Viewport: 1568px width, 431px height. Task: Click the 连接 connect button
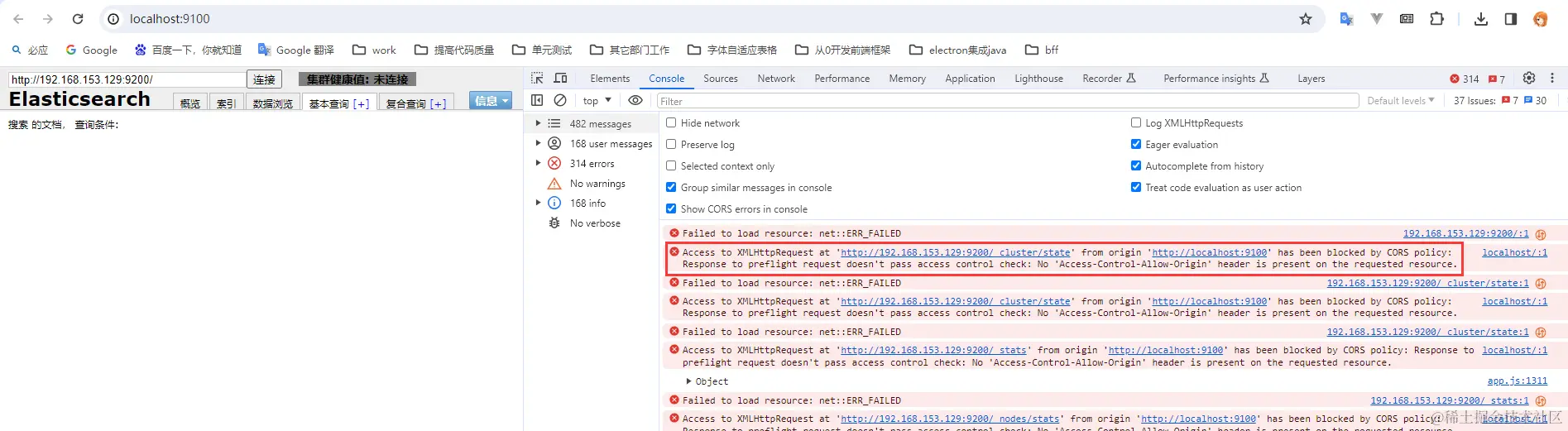(x=264, y=79)
